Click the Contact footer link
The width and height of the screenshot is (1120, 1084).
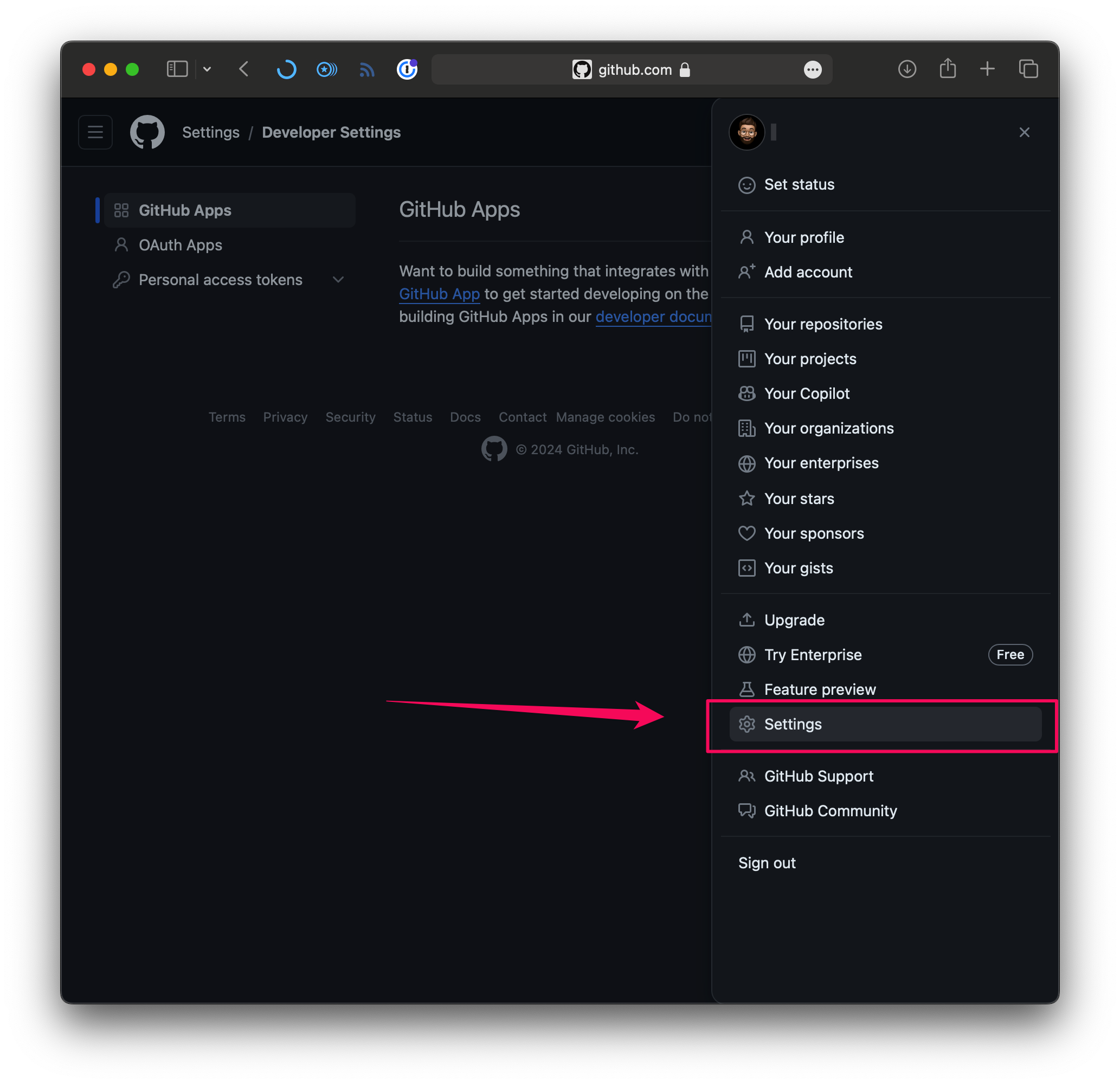click(x=522, y=417)
